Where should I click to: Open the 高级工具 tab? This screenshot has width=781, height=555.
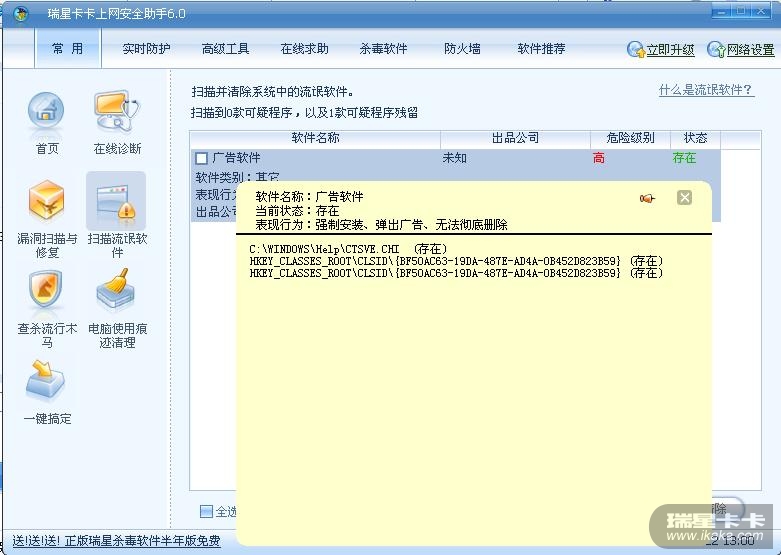click(x=226, y=49)
